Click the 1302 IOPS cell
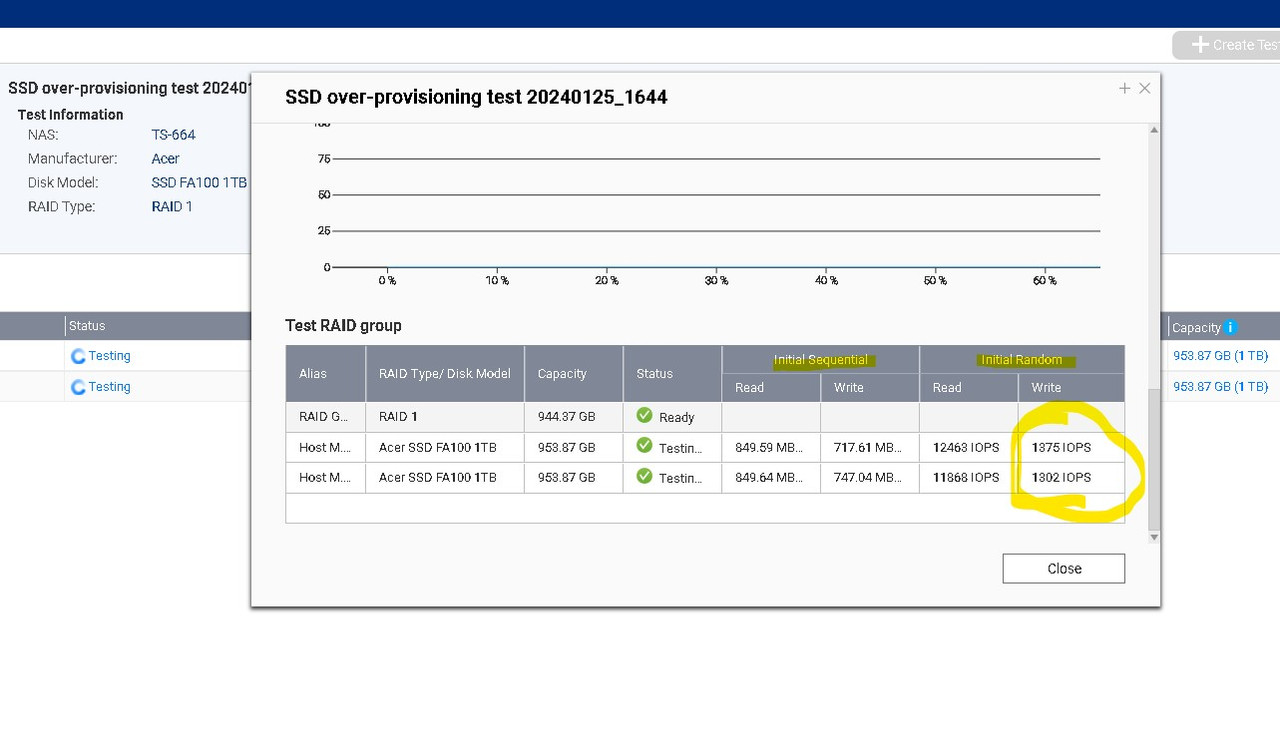The height and width of the screenshot is (738, 1280). [x=1071, y=478]
